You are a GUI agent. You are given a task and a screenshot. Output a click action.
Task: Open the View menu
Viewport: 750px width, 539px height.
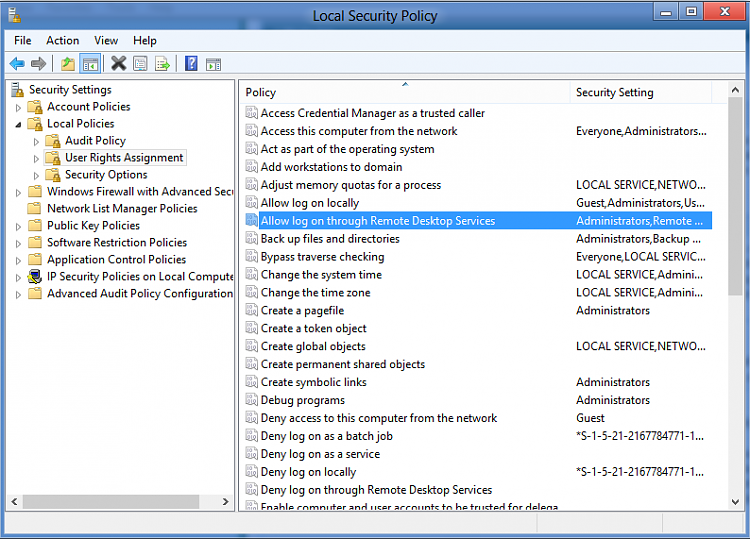point(106,41)
